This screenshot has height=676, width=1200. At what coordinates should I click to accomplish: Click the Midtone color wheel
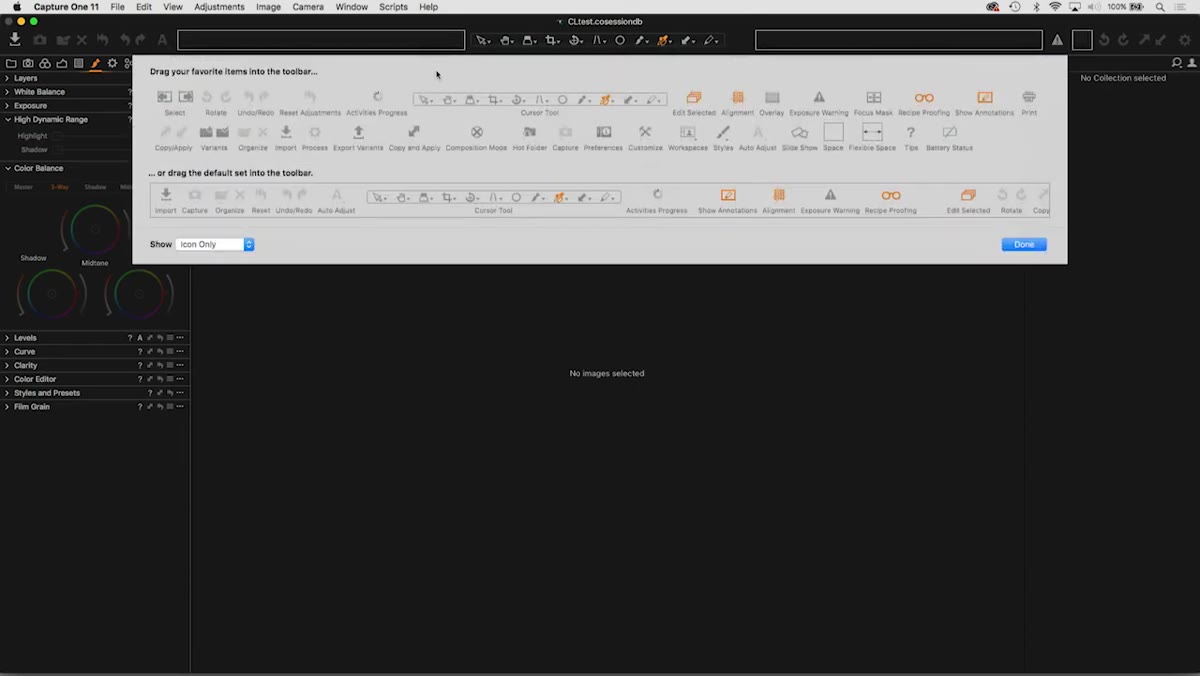[95, 230]
